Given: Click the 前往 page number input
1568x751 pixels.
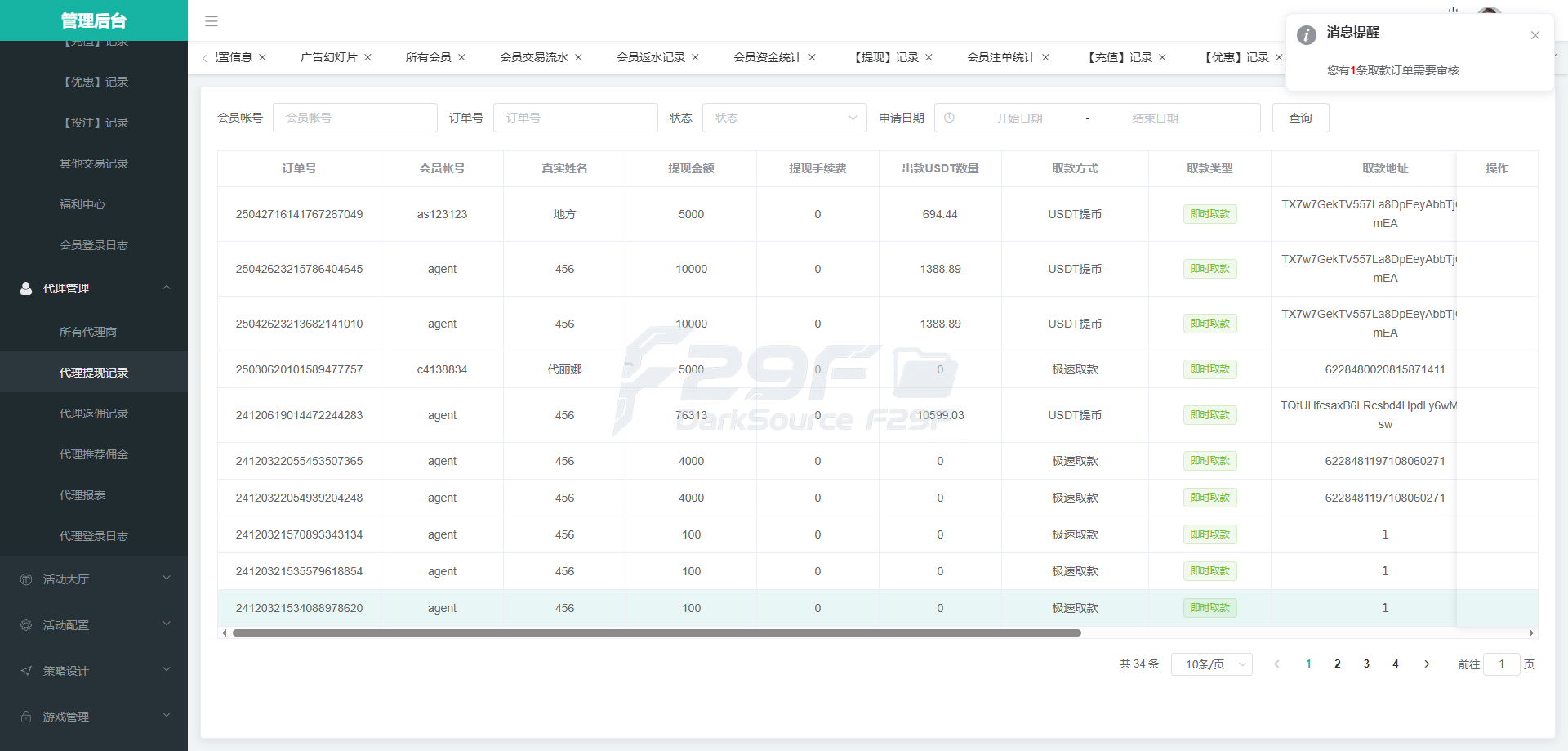Looking at the screenshot, I should [x=1502, y=664].
